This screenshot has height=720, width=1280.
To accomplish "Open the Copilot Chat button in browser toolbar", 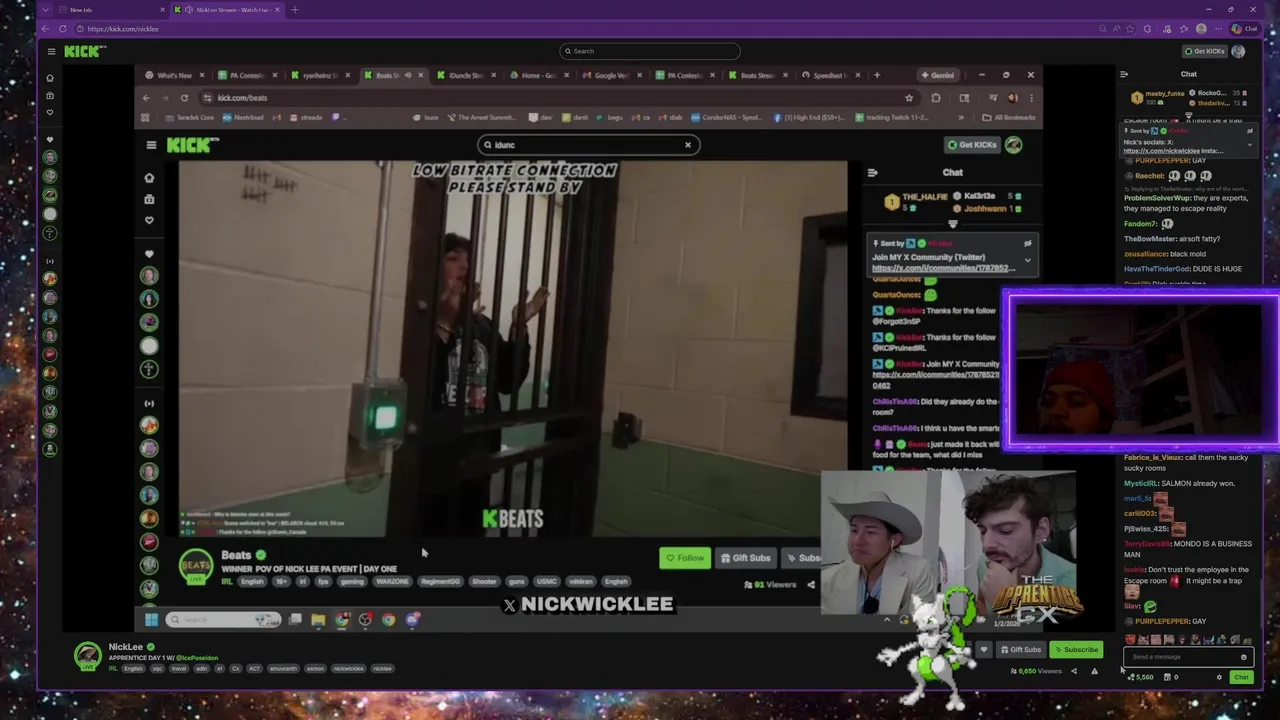I will 1244,29.
